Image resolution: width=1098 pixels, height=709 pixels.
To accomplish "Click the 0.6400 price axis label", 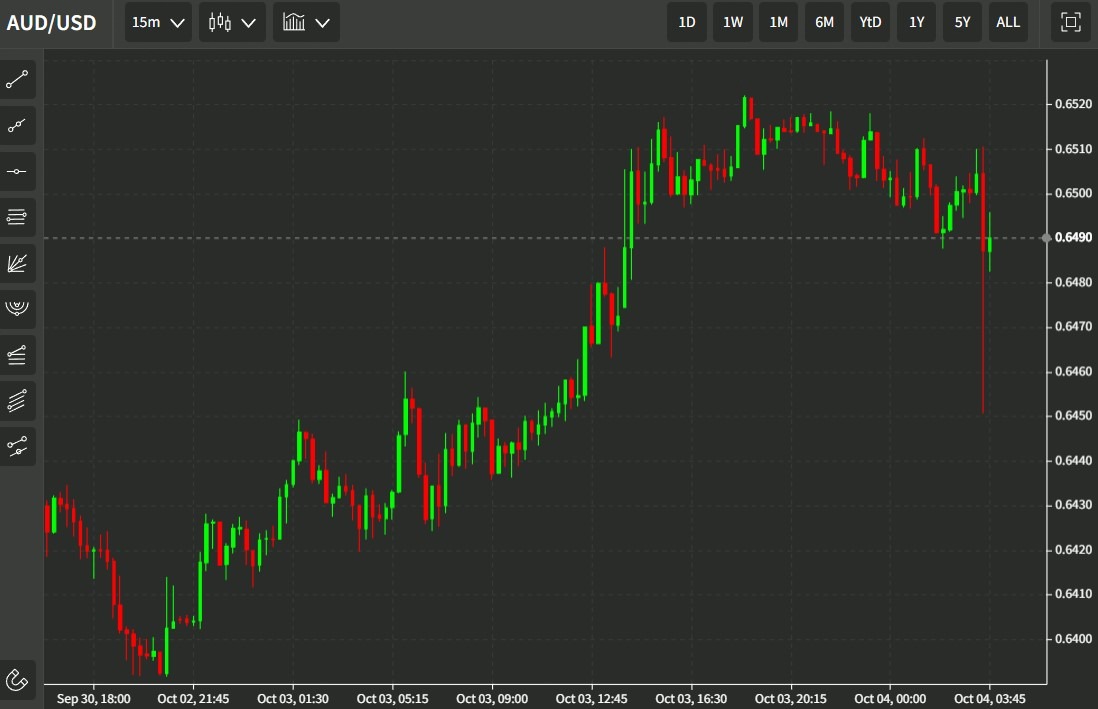I will 1073,638.
